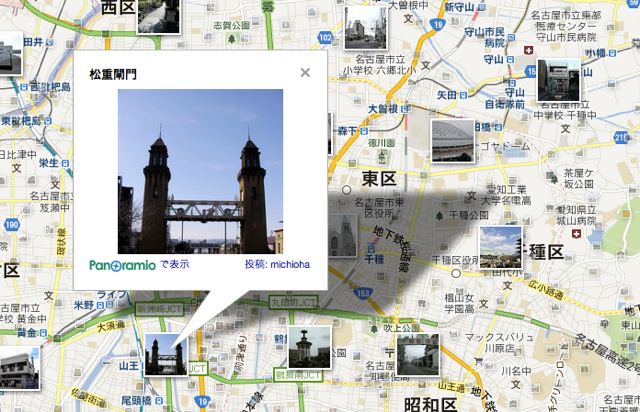Click the 大須通 road label
The width and height of the screenshot is (640, 412).
pyautogui.click(x=111, y=327)
